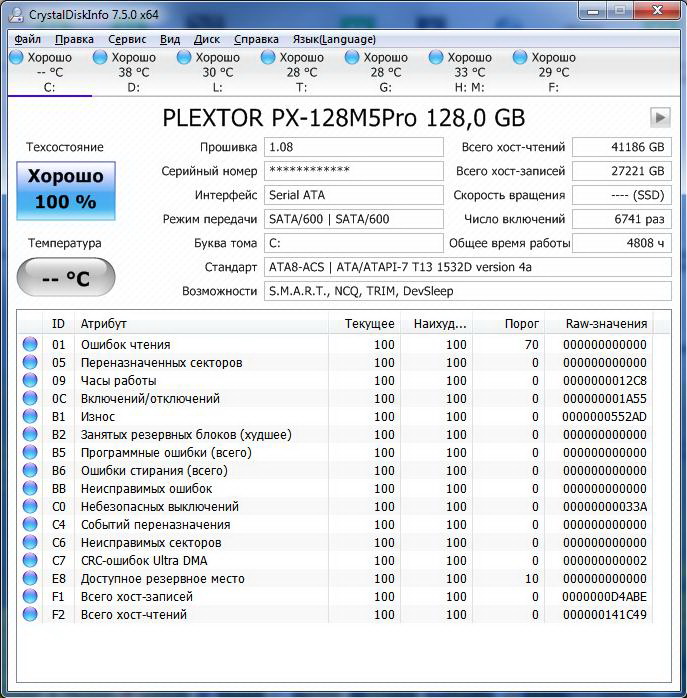
Task: Click status icon for C4 Событий переназначения
Action: click(30, 524)
